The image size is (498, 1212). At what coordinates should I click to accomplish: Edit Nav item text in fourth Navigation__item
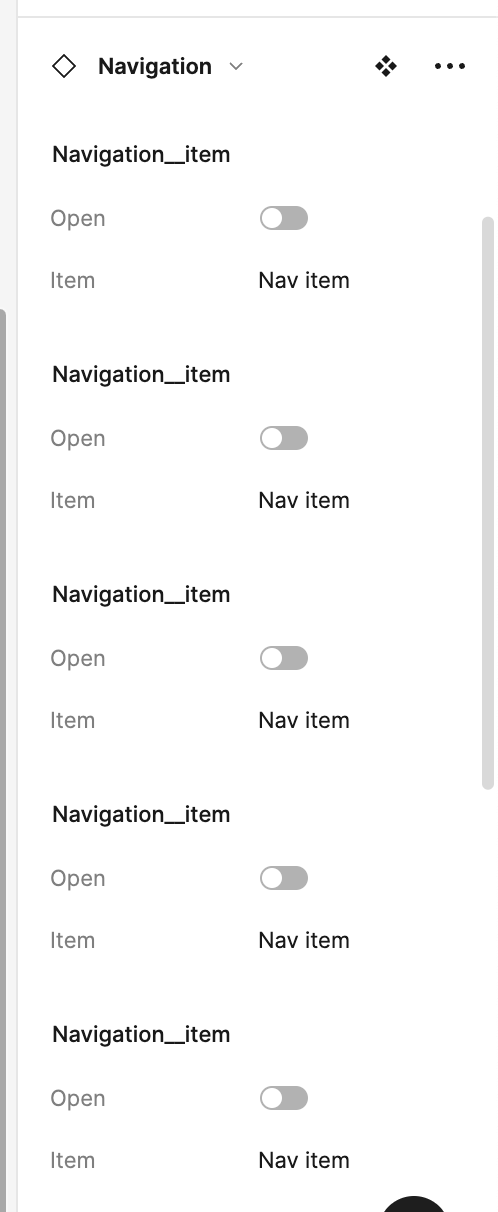(x=304, y=940)
